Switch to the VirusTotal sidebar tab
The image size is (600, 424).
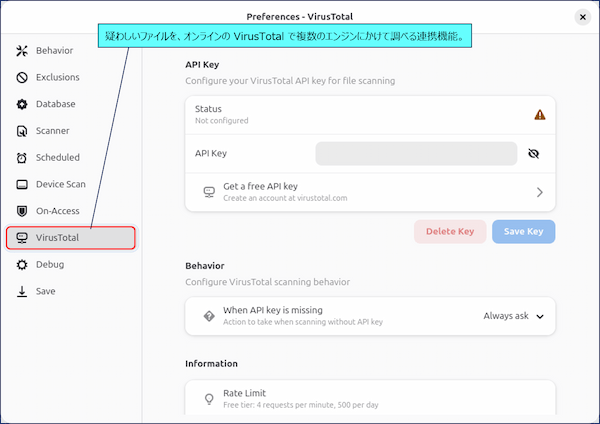71,238
